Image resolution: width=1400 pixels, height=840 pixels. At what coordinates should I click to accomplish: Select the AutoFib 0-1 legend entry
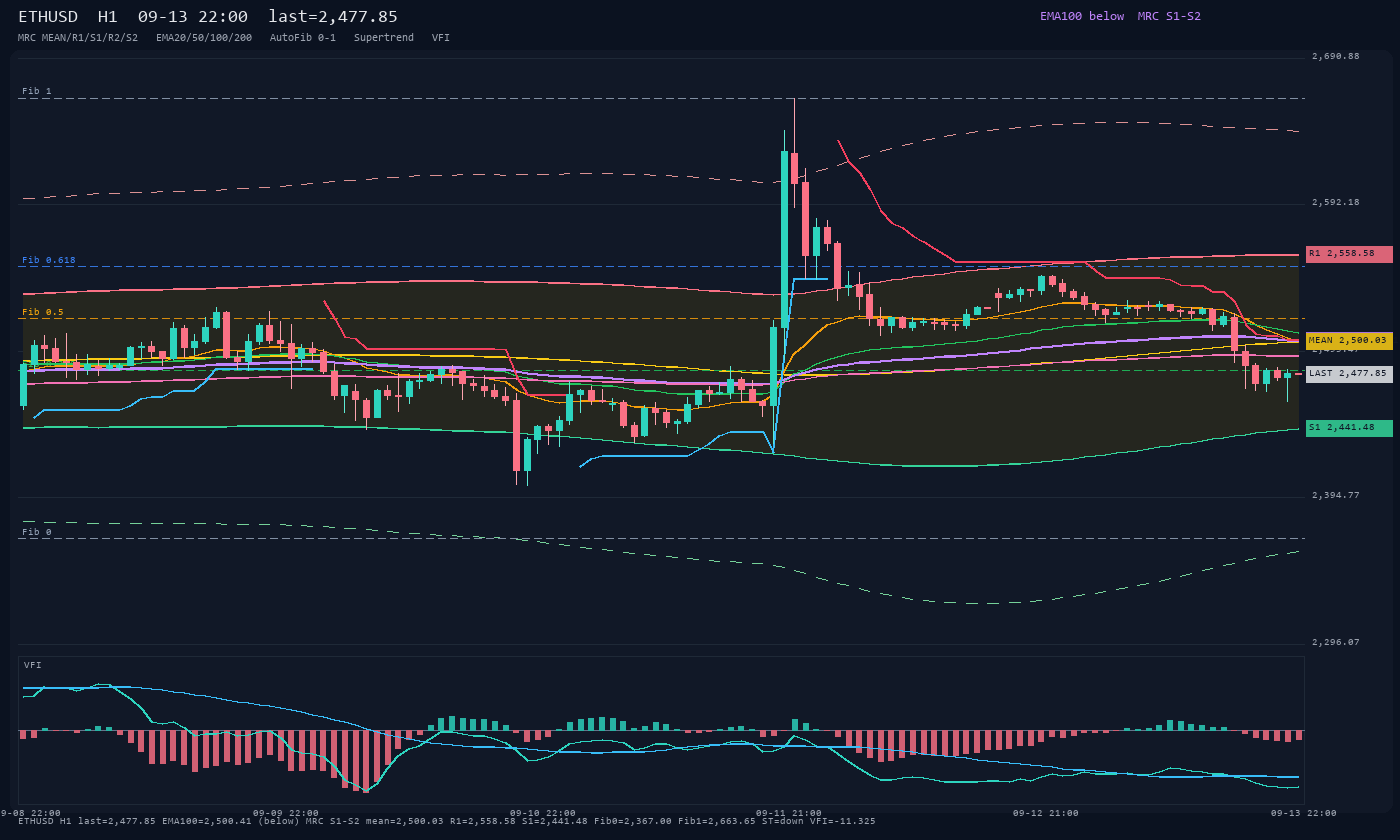point(303,37)
